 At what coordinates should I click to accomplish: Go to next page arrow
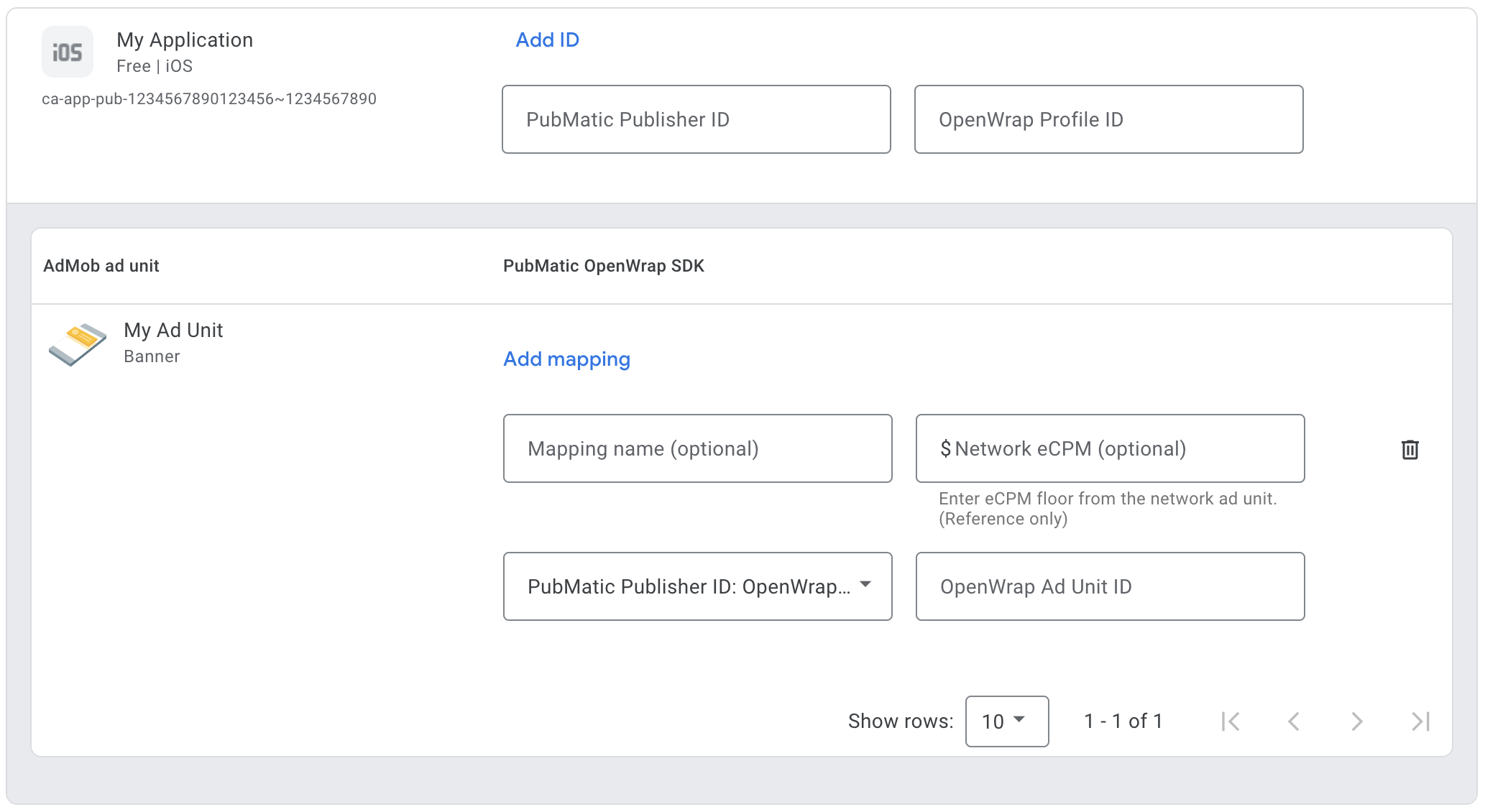(x=1356, y=721)
